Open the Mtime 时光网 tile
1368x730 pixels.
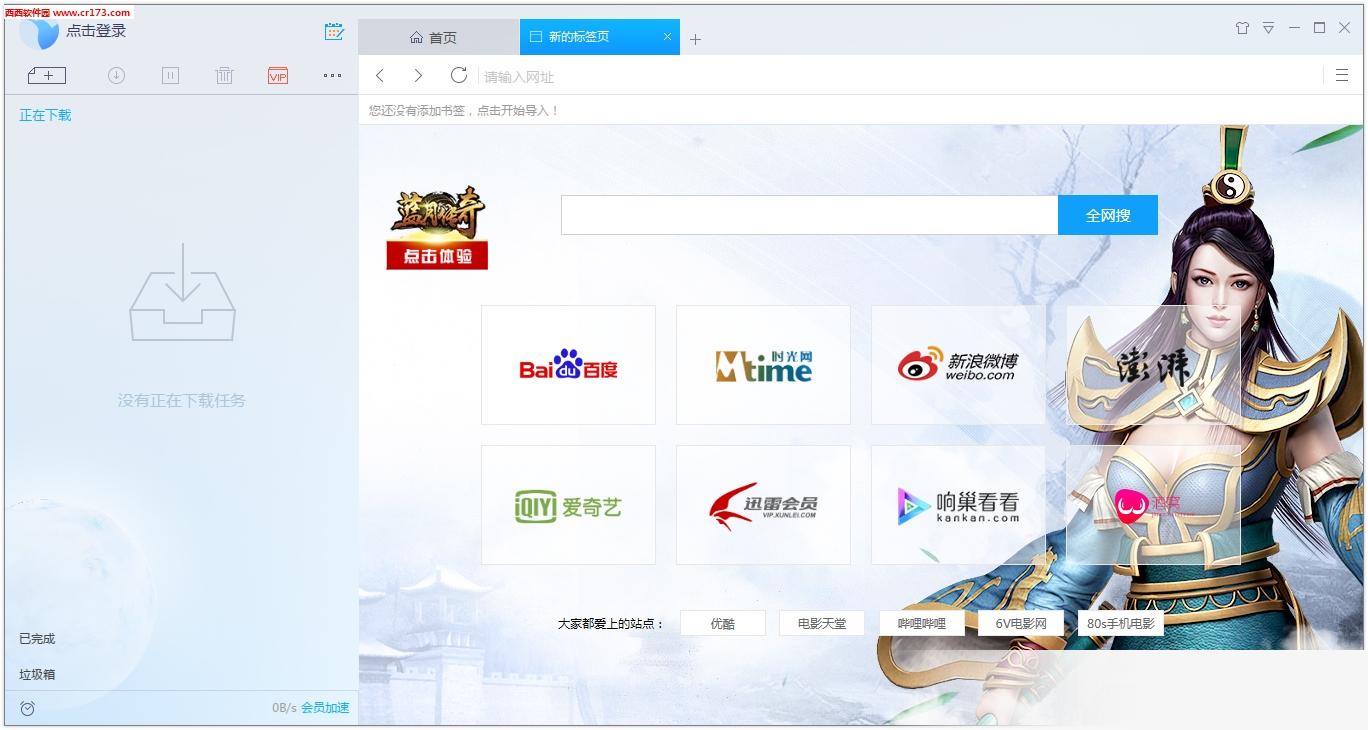click(763, 365)
